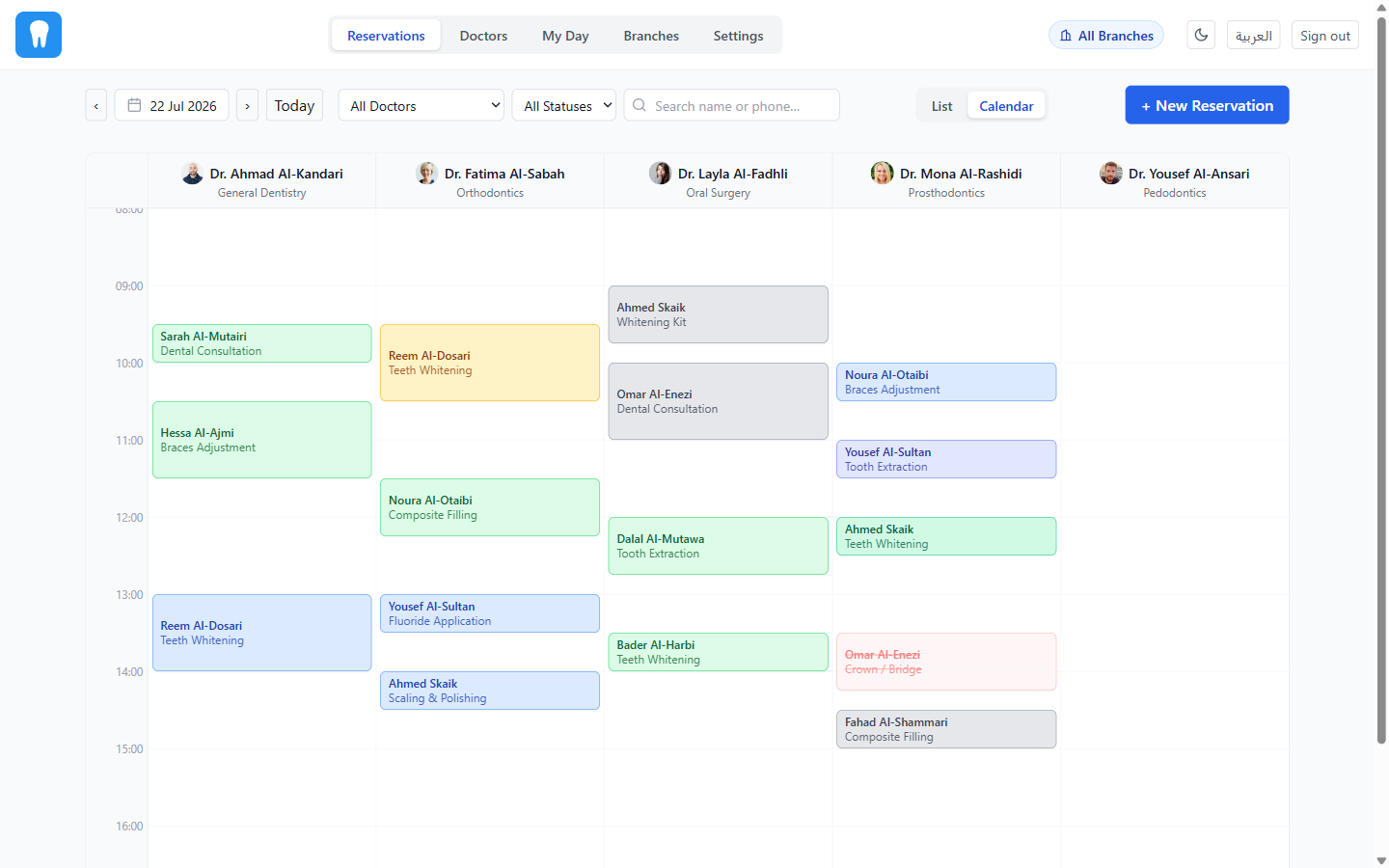1389x868 pixels.
Task: Click the 09:00 time label
Action: tap(129, 286)
